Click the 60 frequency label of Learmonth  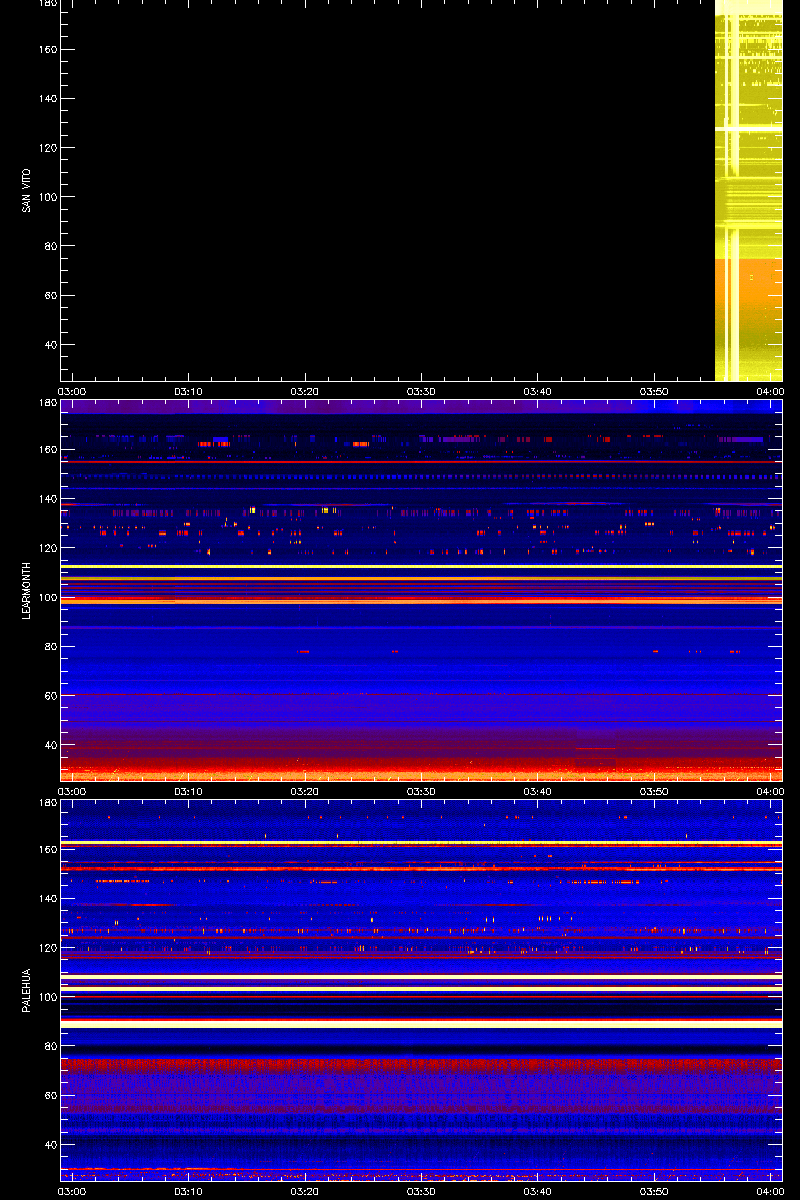pos(50,696)
